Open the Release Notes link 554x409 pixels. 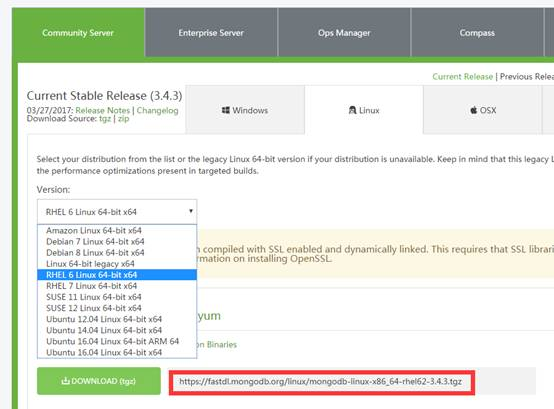click(102, 110)
